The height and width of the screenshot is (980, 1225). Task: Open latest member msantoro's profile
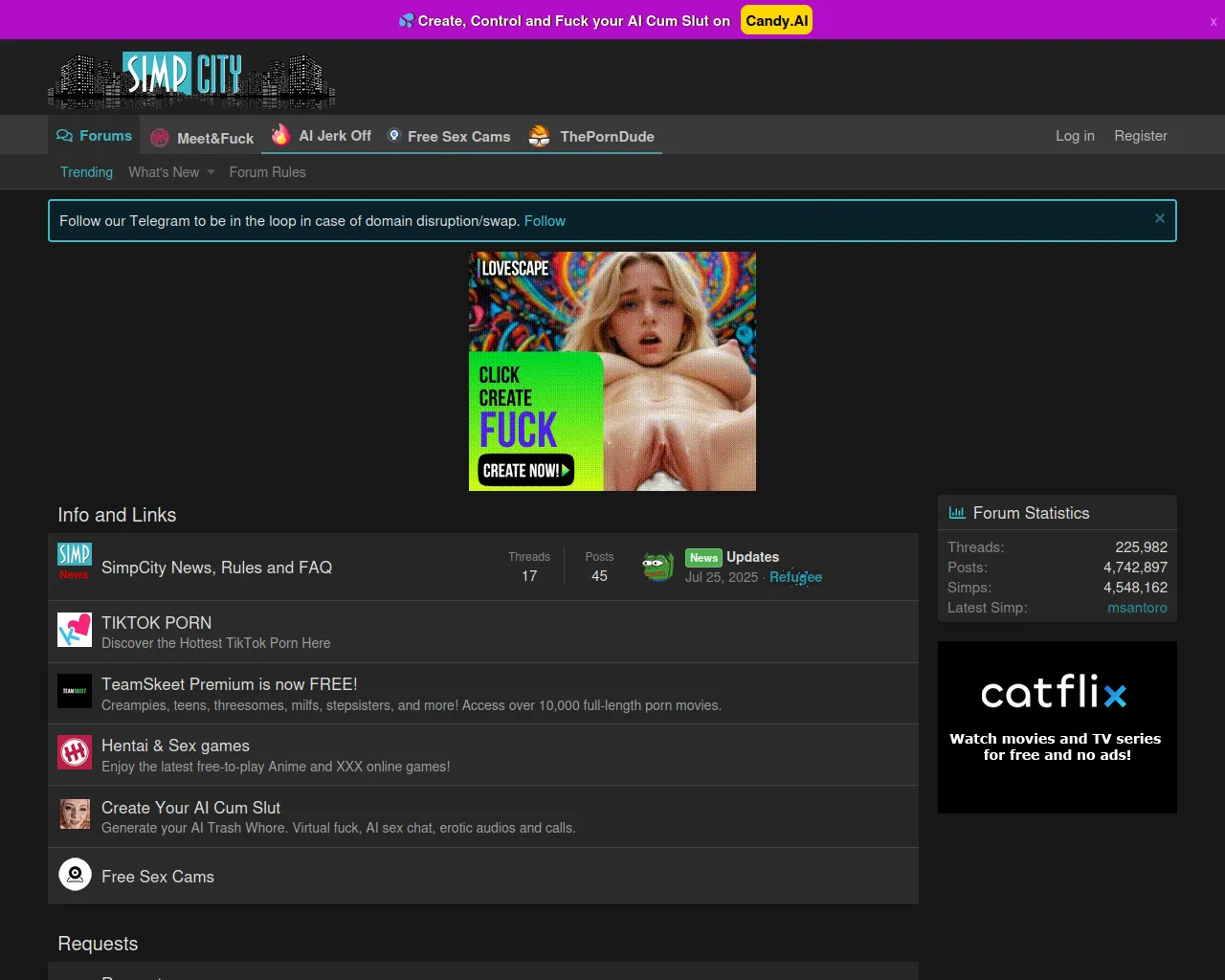tap(1137, 608)
